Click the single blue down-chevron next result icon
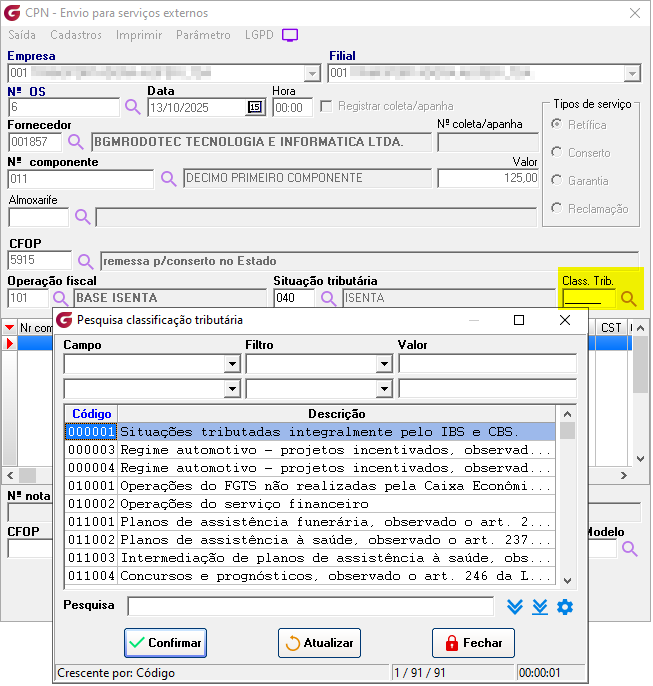The image size is (653, 686). click(515, 607)
